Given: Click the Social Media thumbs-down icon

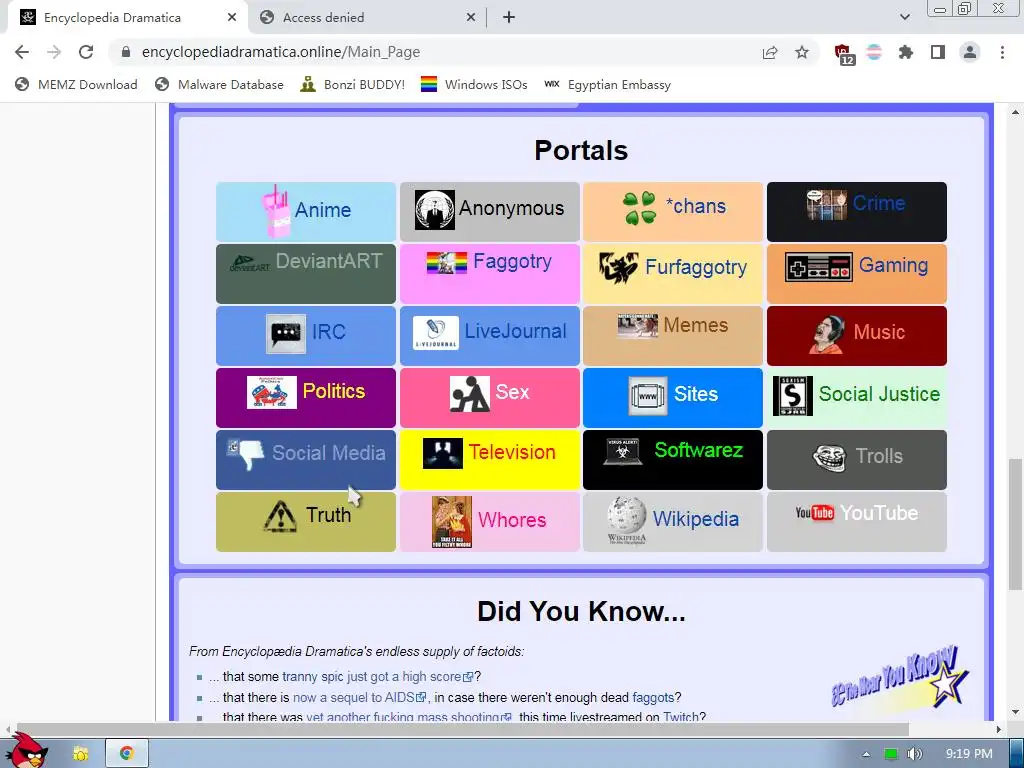Looking at the screenshot, I should (x=246, y=455).
